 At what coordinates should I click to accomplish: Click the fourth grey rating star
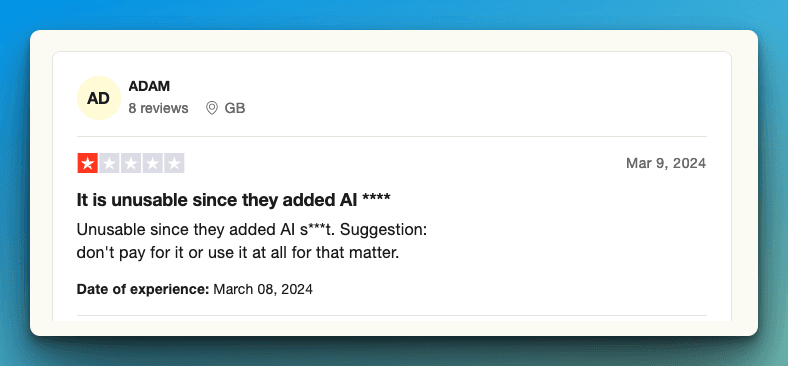click(x=152, y=163)
